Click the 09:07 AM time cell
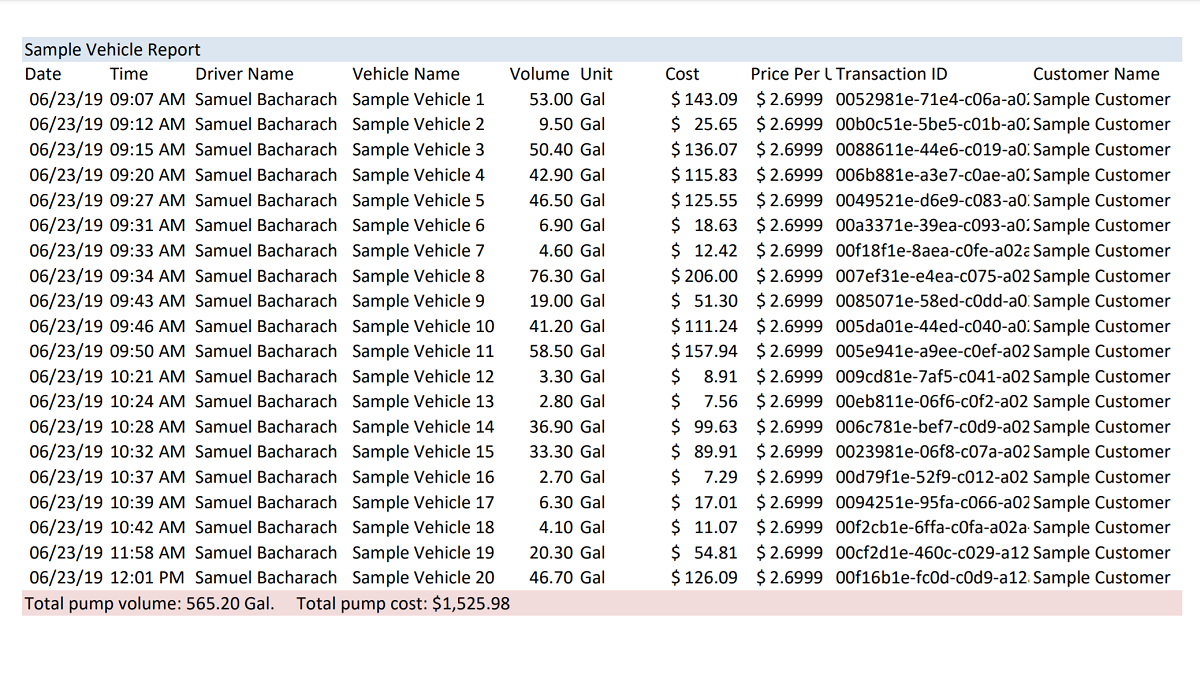This screenshot has height=675, width=1200. (147, 100)
